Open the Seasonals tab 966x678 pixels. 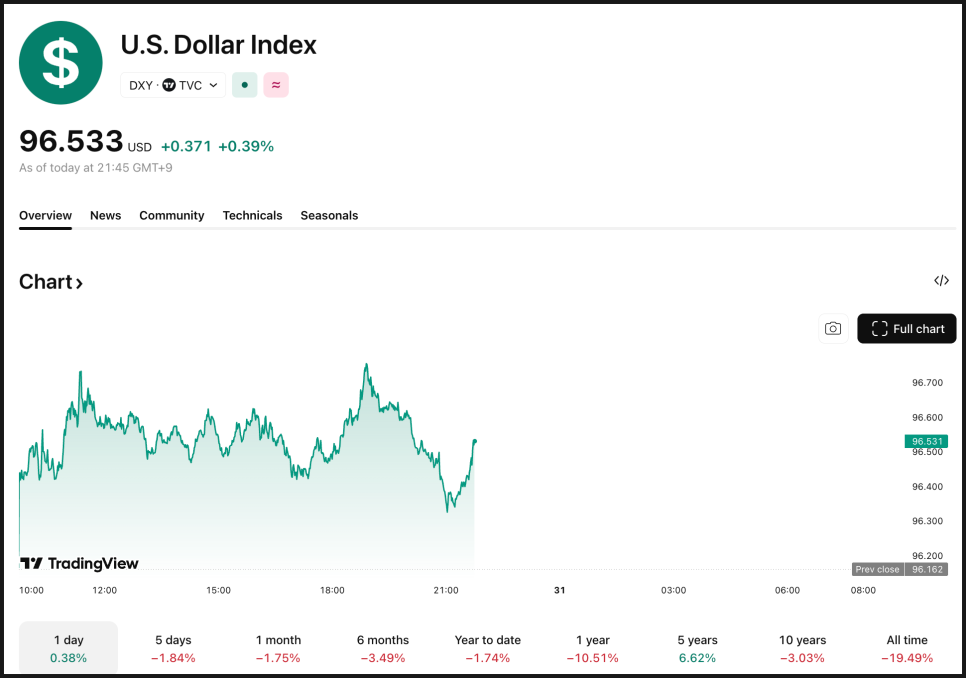pyautogui.click(x=329, y=215)
